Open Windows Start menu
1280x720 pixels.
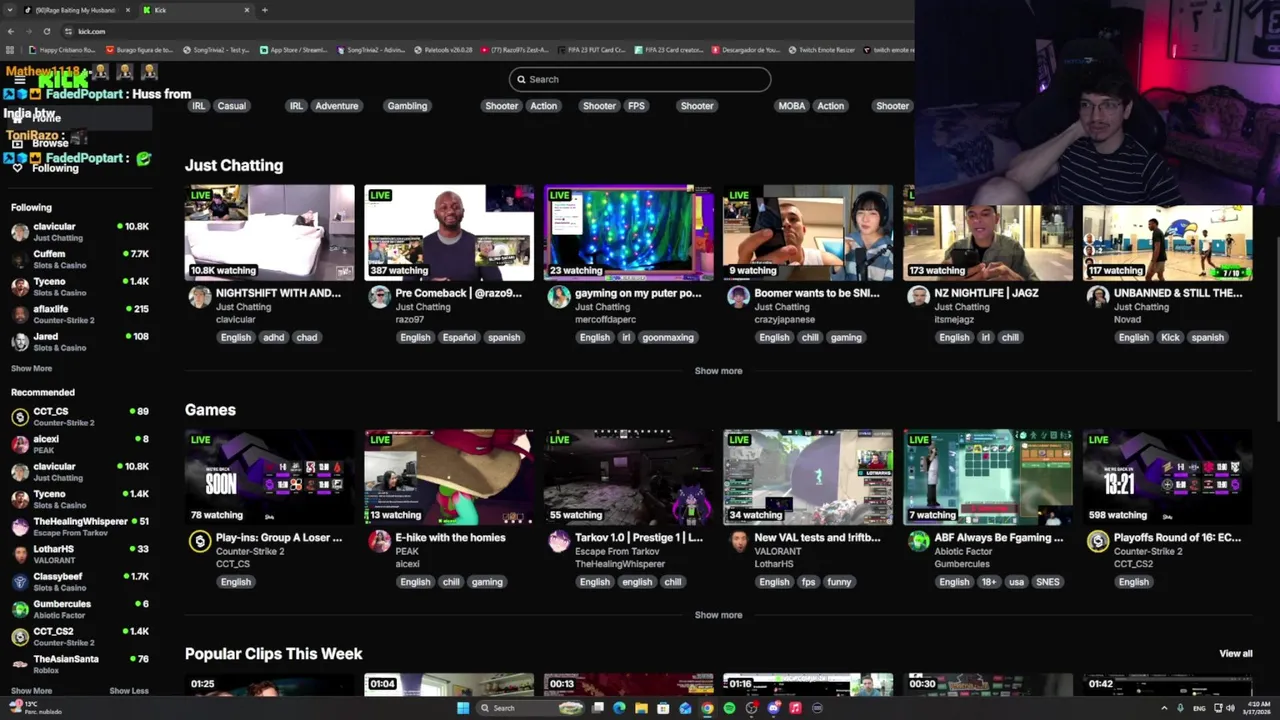click(463, 708)
